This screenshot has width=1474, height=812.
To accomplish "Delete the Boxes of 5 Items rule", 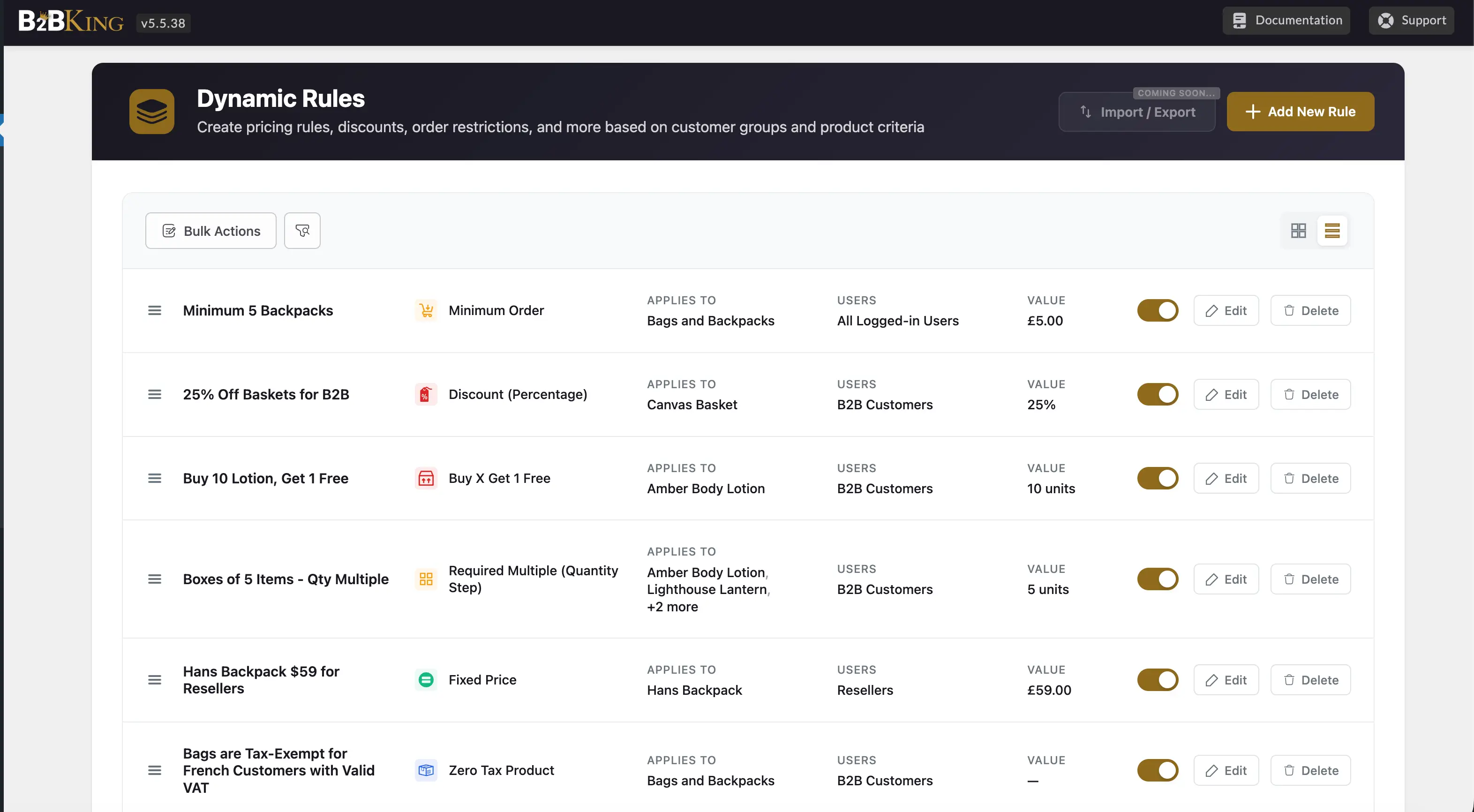I will pyautogui.click(x=1310, y=579).
